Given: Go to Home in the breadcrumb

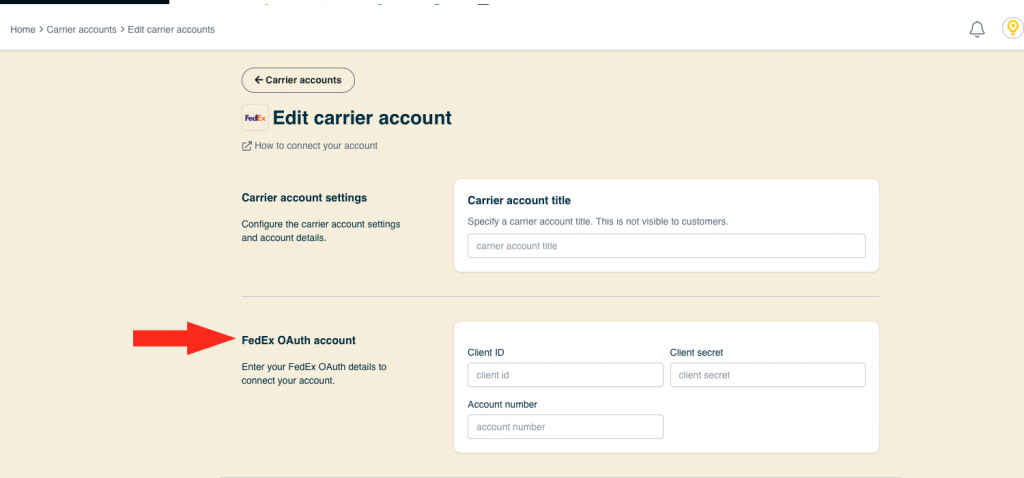Looking at the screenshot, I should [23, 29].
